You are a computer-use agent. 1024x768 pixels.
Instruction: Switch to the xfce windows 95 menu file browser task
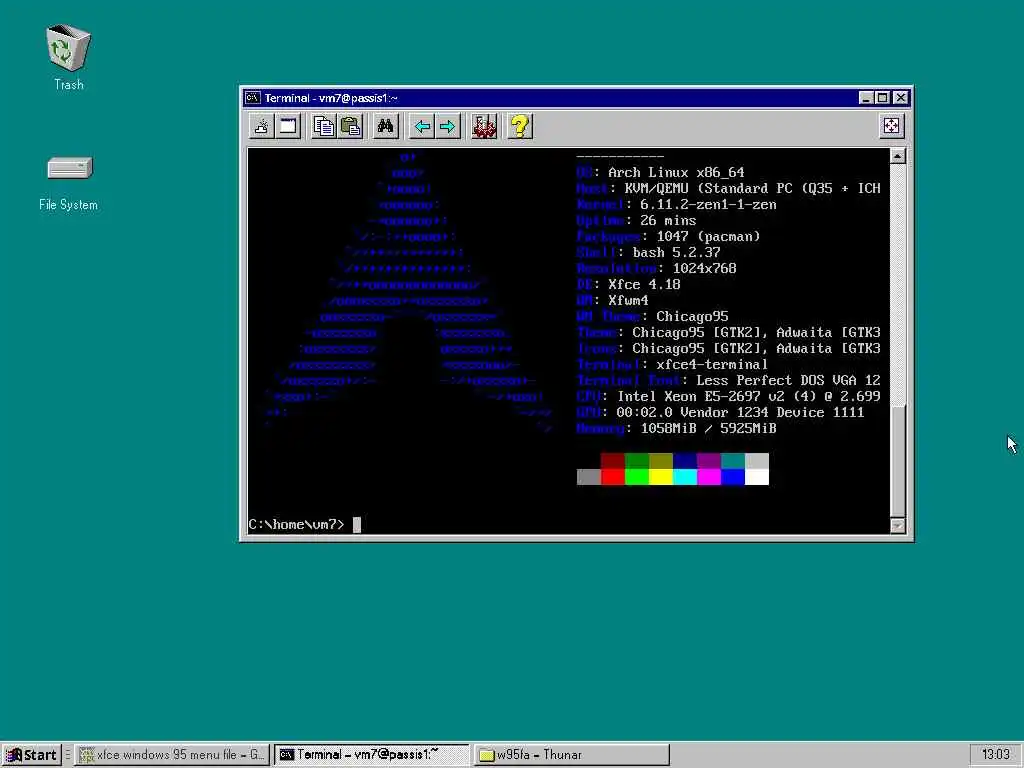(x=172, y=755)
